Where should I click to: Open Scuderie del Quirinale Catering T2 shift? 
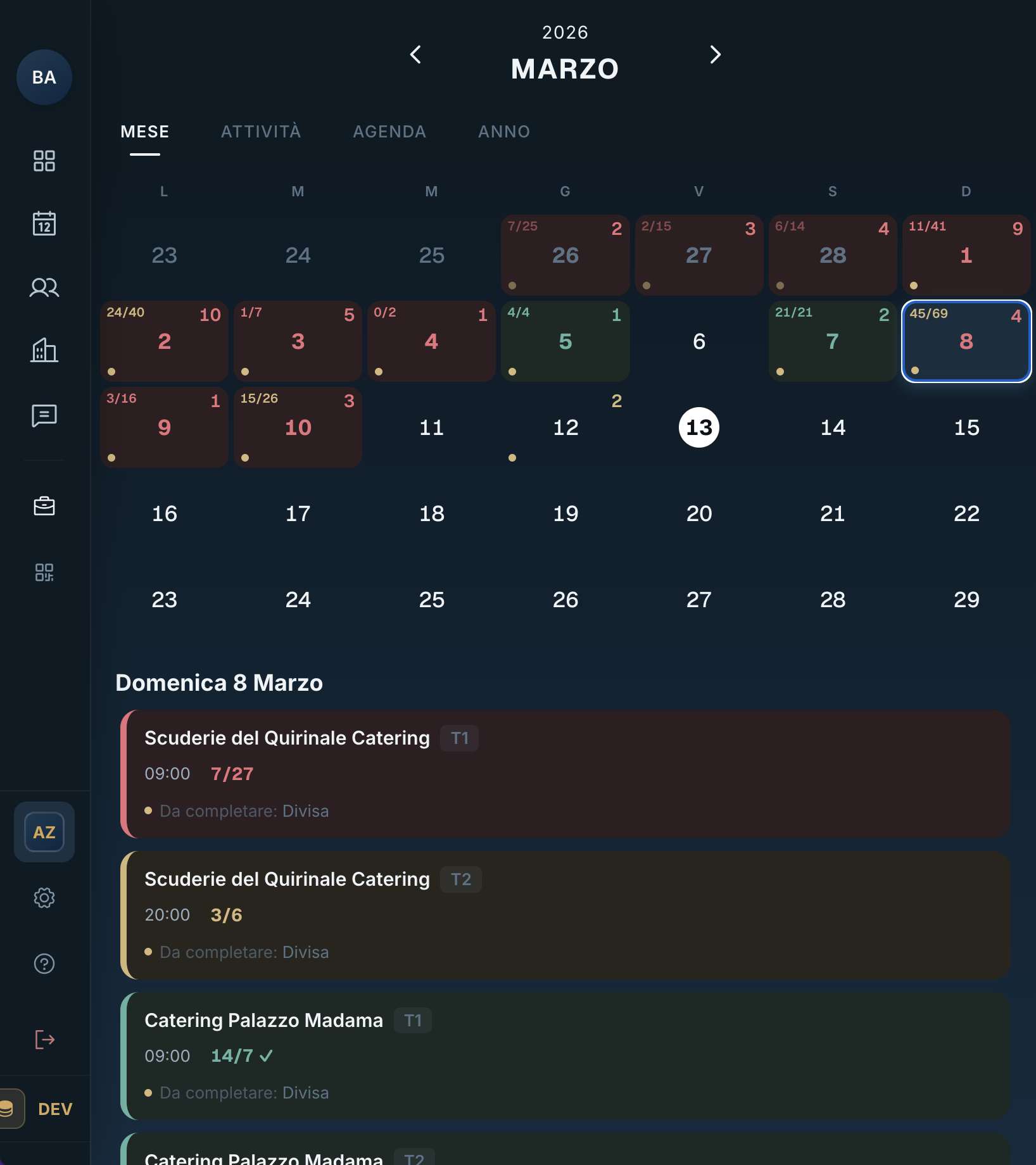(x=565, y=915)
